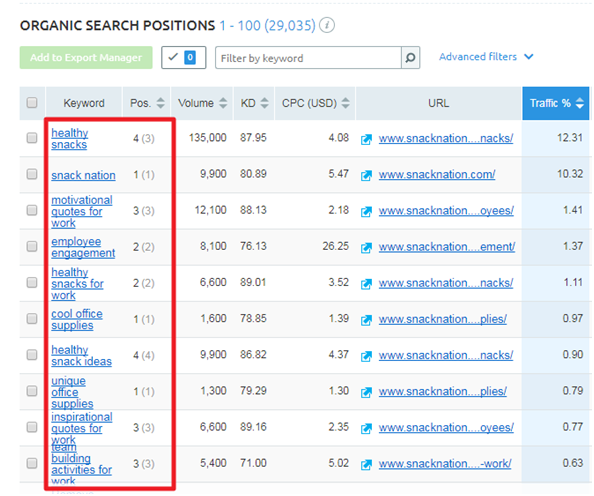The image size is (594, 496).
Task: Open inspirational quotes for work keyword link
Action: coord(82,428)
